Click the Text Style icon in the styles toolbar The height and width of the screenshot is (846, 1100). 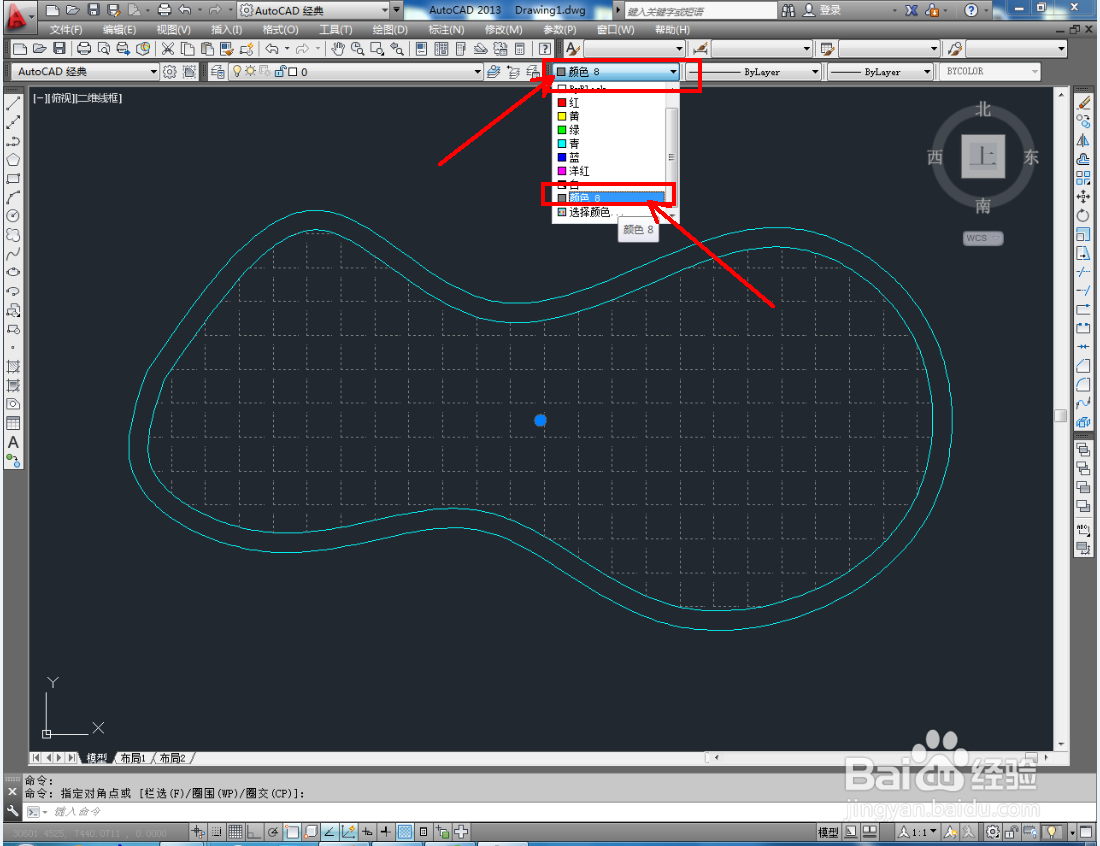point(572,48)
